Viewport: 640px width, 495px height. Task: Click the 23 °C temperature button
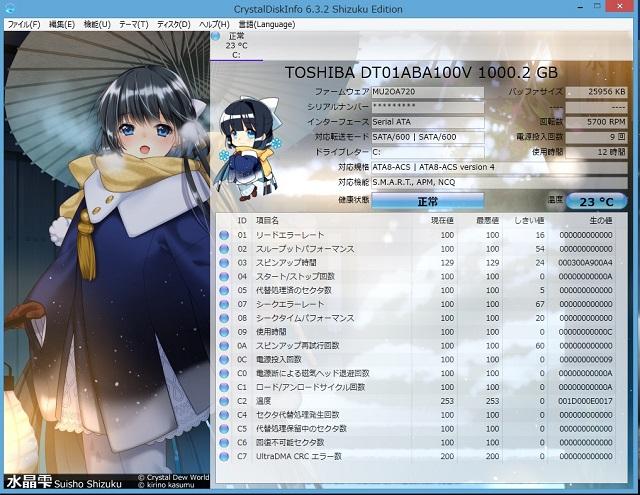[x=596, y=202]
